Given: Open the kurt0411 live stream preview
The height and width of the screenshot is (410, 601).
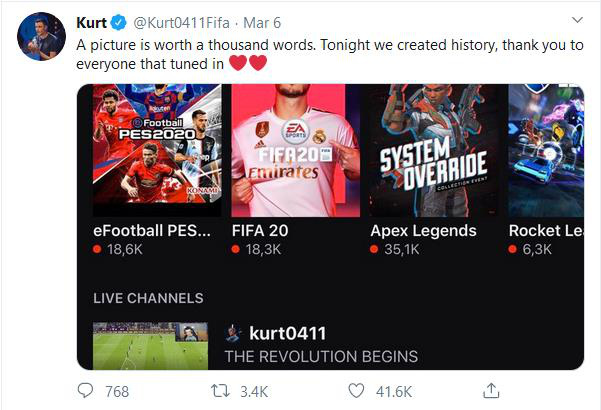Looking at the screenshot, I should pos(150,344).
